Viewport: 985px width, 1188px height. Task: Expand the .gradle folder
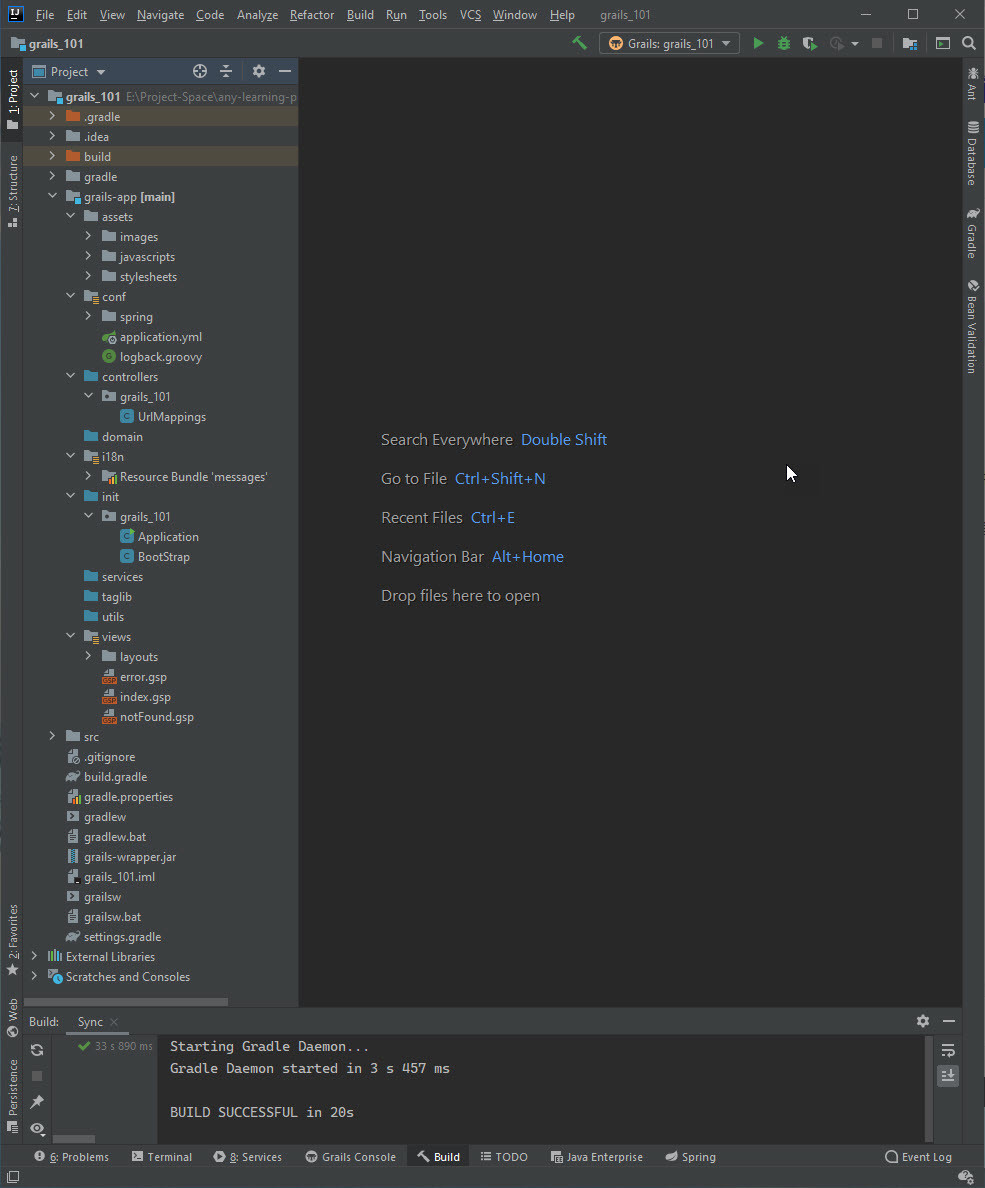pos(52,116)
